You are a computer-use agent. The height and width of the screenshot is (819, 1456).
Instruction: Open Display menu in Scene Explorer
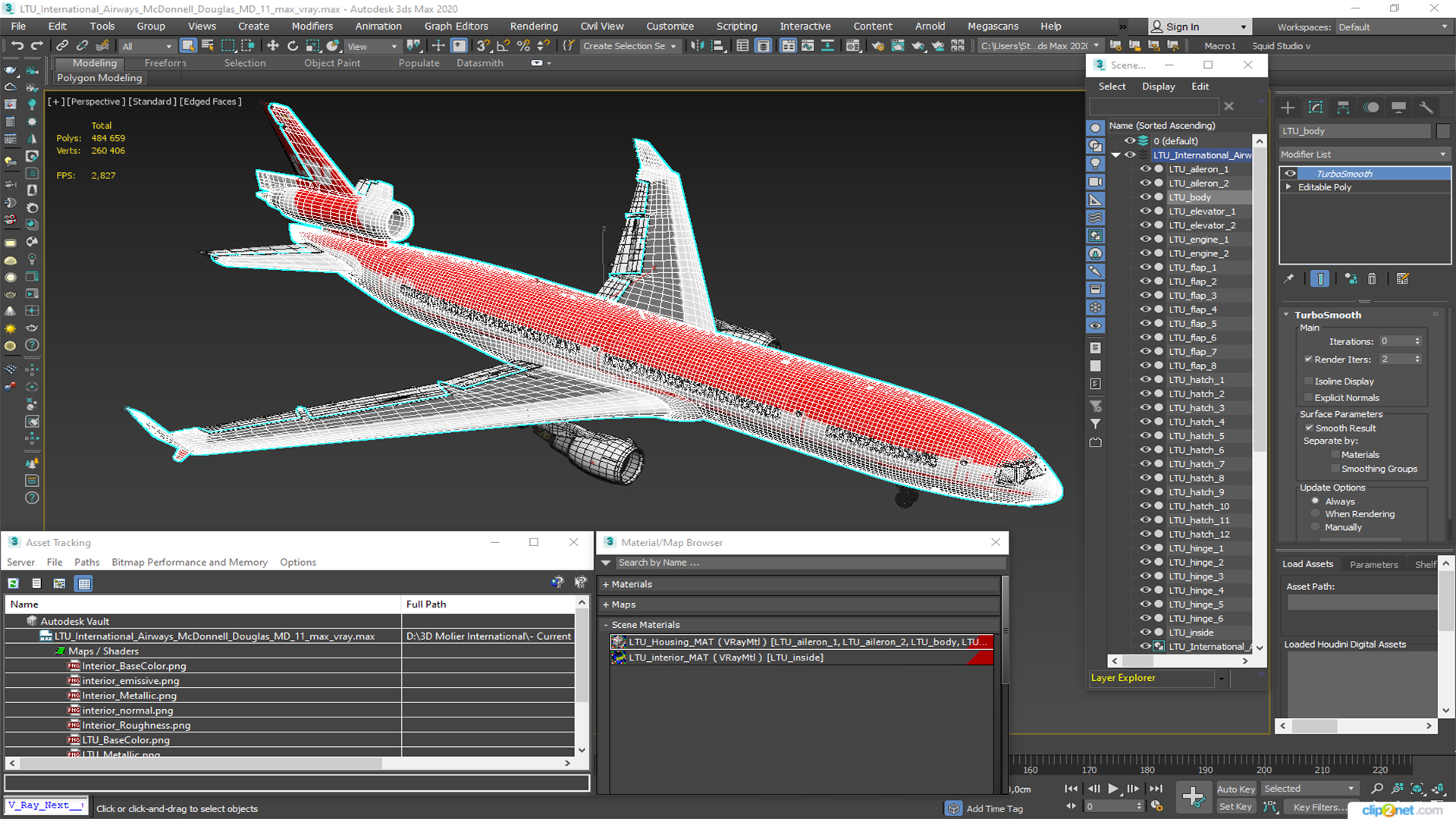click(1159, 86)
